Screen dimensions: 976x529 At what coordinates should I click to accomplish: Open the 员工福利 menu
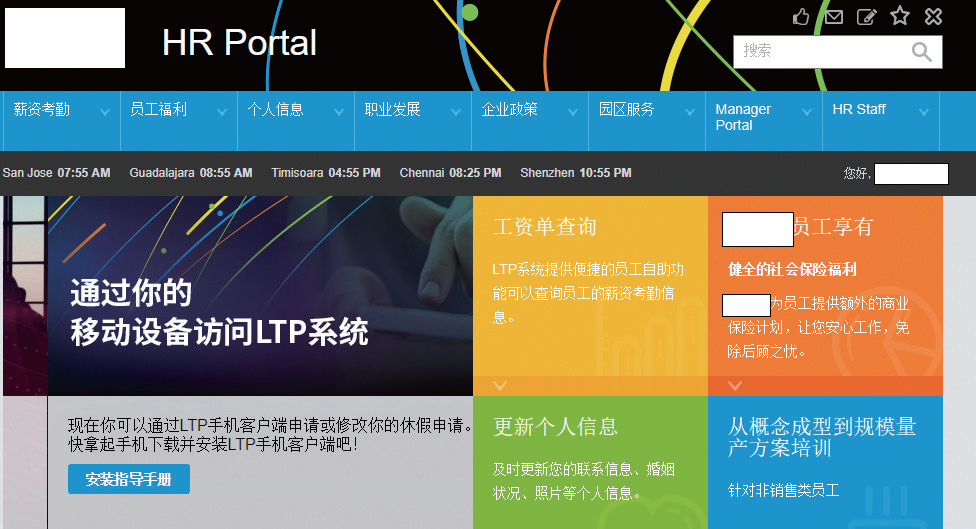[158, 110]
